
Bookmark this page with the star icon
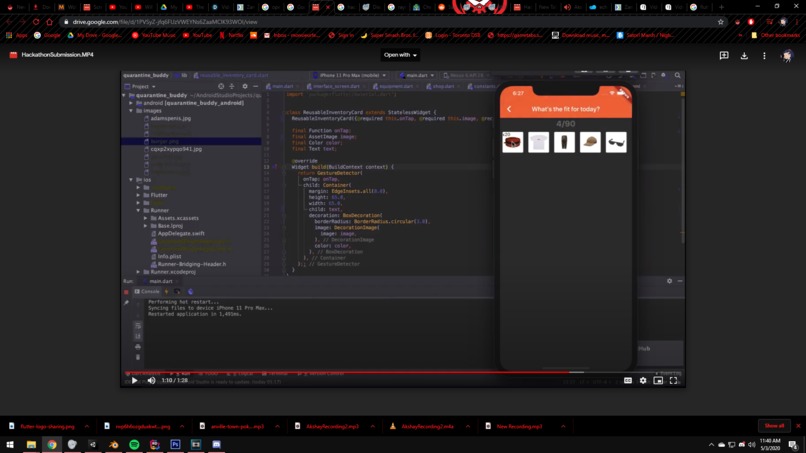[x=720, y=22]
